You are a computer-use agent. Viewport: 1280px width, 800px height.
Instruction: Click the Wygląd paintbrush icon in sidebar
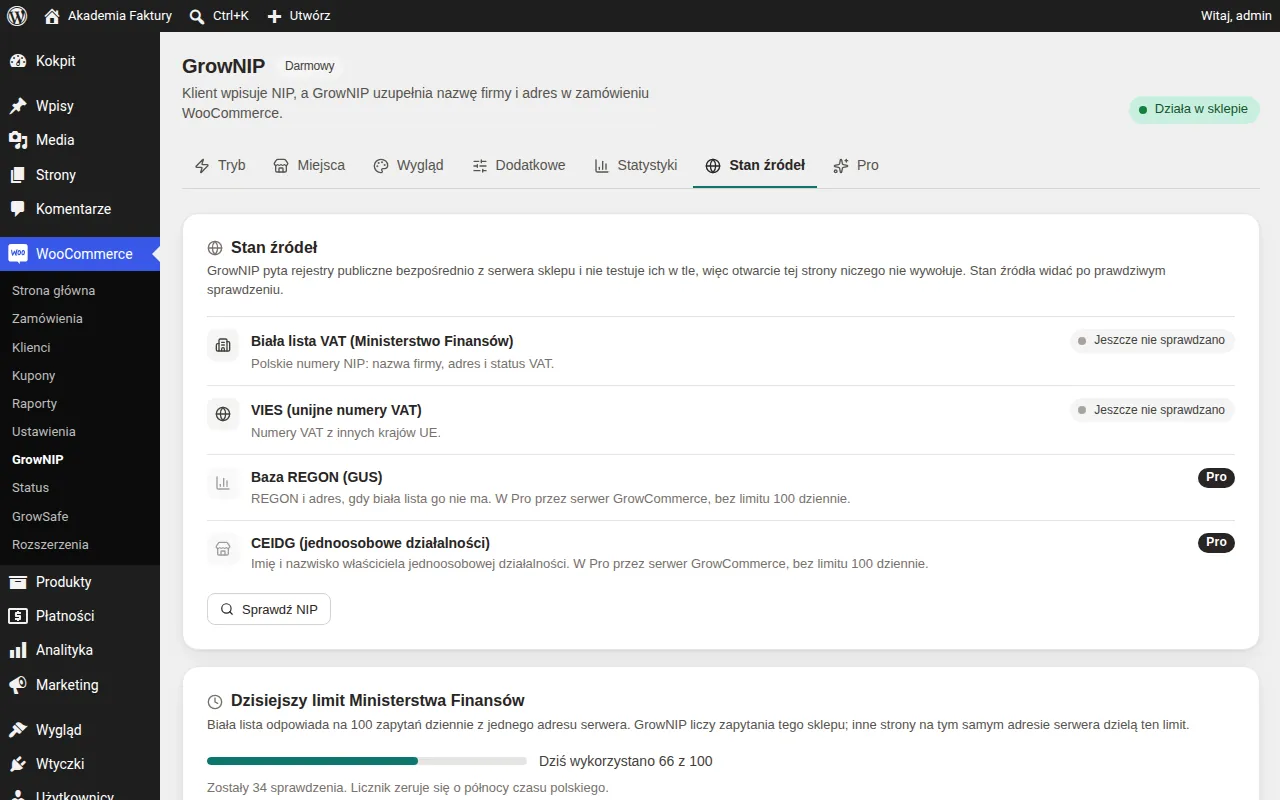pos(18,730)
